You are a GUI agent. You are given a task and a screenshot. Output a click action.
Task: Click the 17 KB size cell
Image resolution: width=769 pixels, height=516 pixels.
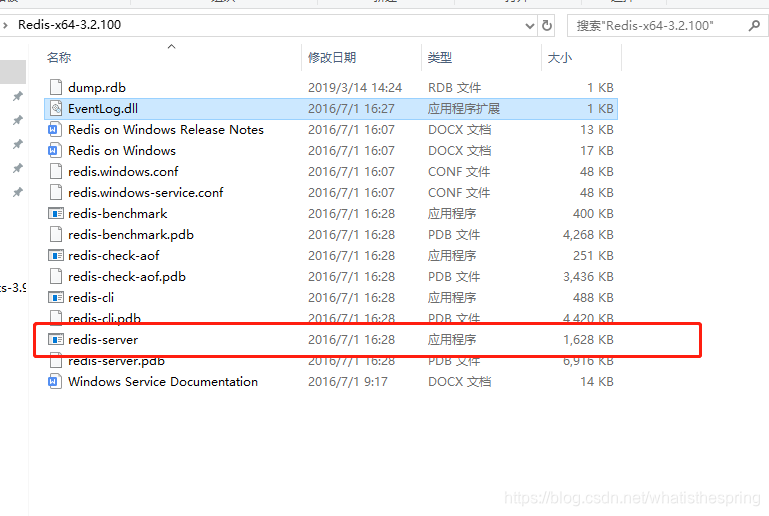click(x=597, y=151)
